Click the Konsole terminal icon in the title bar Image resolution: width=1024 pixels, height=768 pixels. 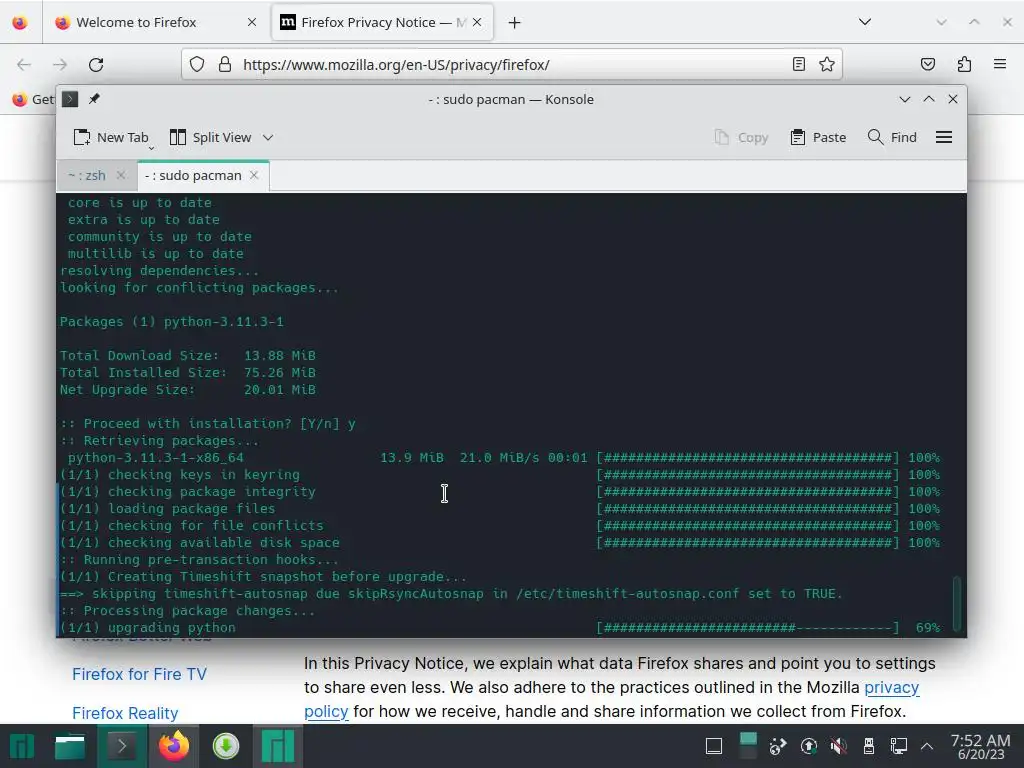[70, 99]
